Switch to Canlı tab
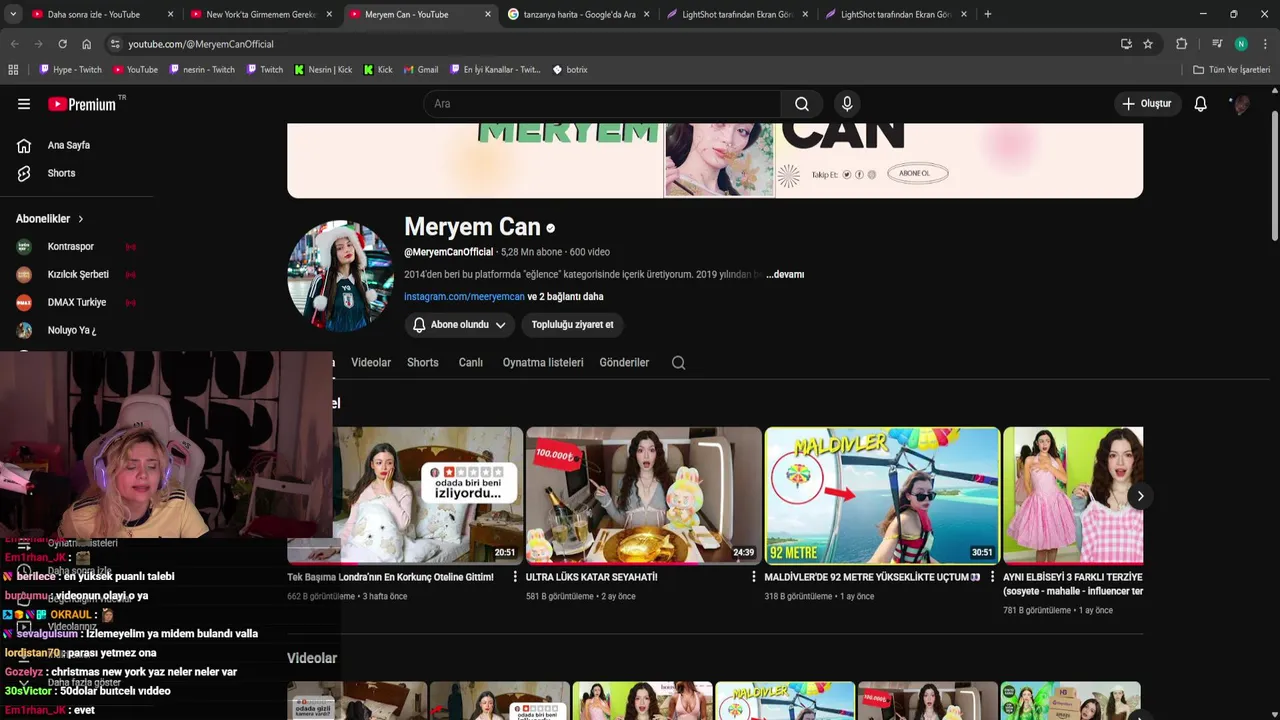This screenshot has width=1280, height=720. pyautogui.click(x=471, y=363)
